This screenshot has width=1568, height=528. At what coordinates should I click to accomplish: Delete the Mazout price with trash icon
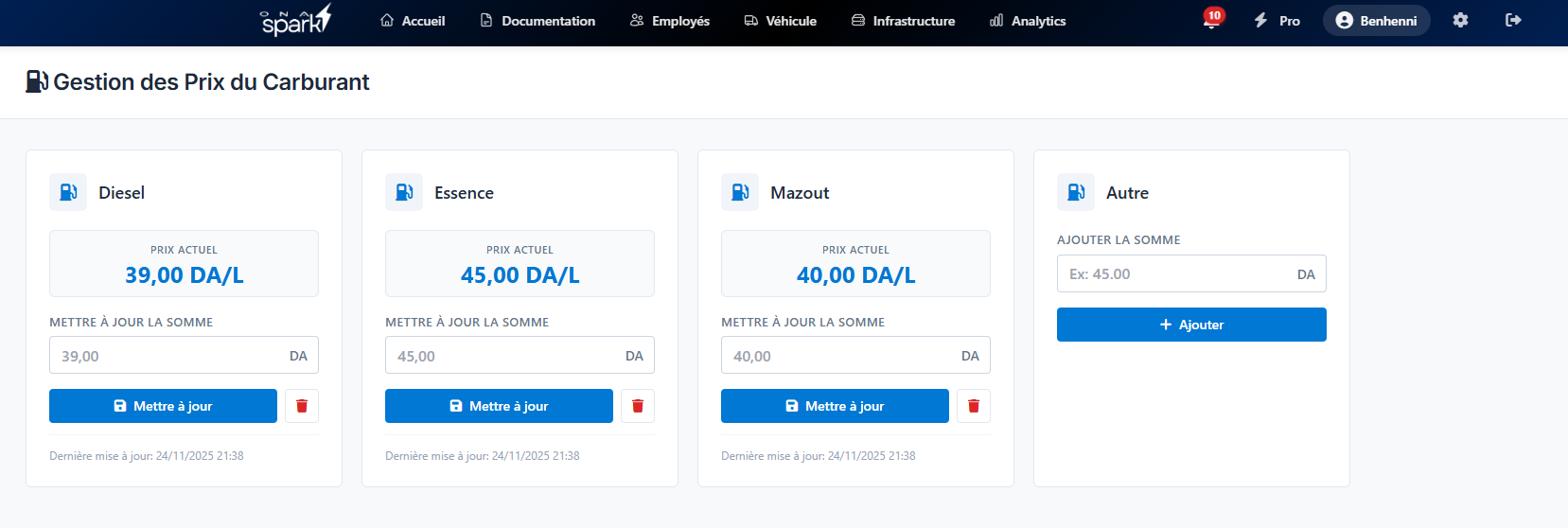(974, 406)
